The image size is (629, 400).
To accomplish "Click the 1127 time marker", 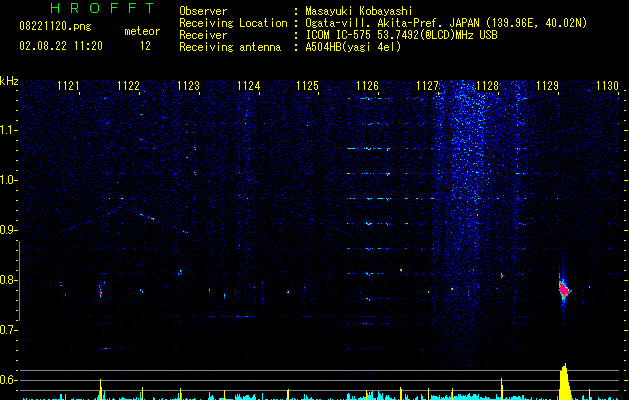I will coord(427,86).
